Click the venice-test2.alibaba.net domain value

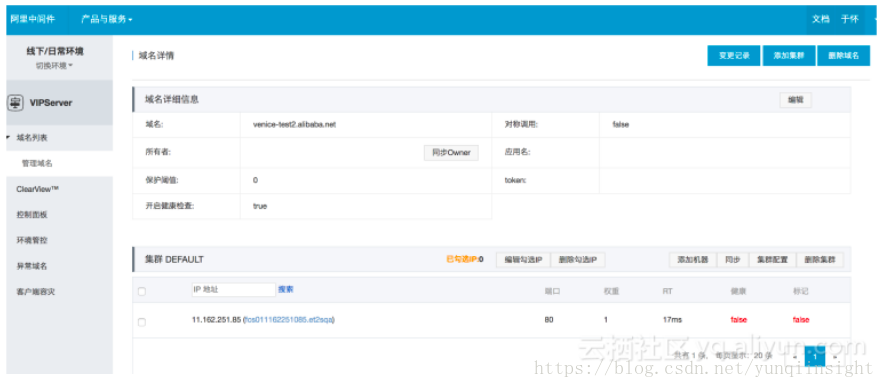[294, 125]
